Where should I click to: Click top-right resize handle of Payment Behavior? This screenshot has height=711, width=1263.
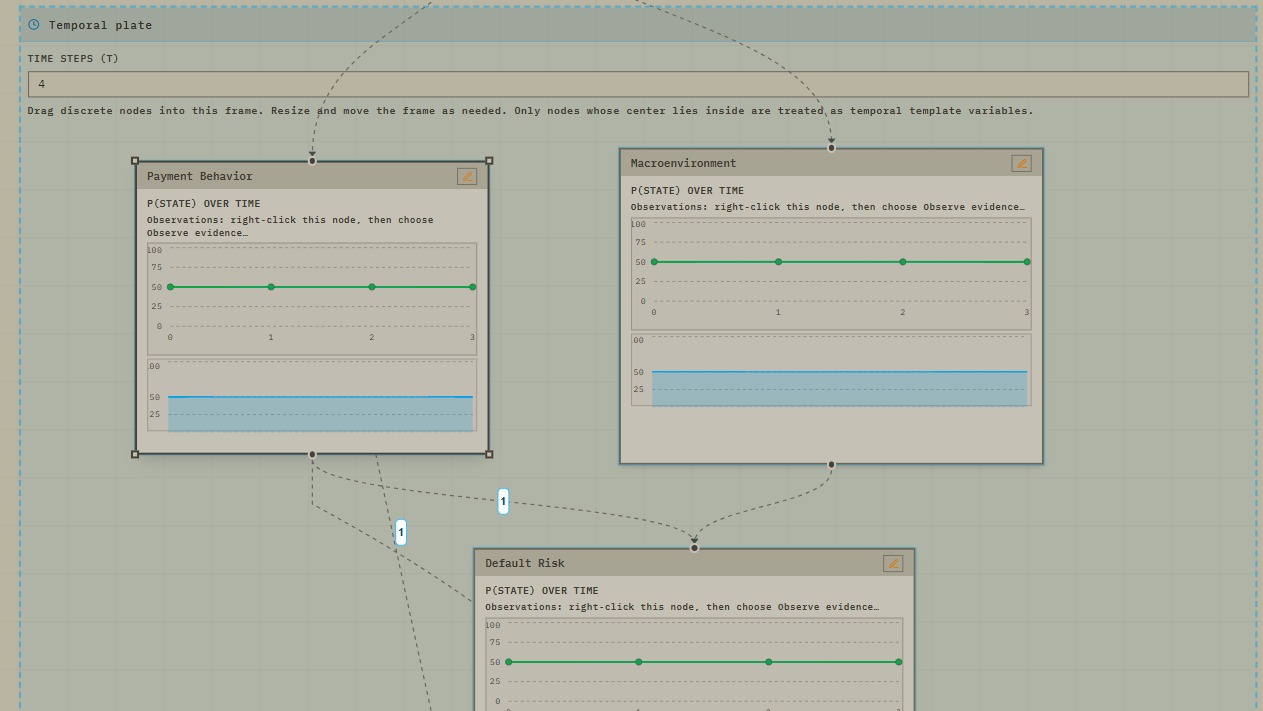click(x=489, y=160)
